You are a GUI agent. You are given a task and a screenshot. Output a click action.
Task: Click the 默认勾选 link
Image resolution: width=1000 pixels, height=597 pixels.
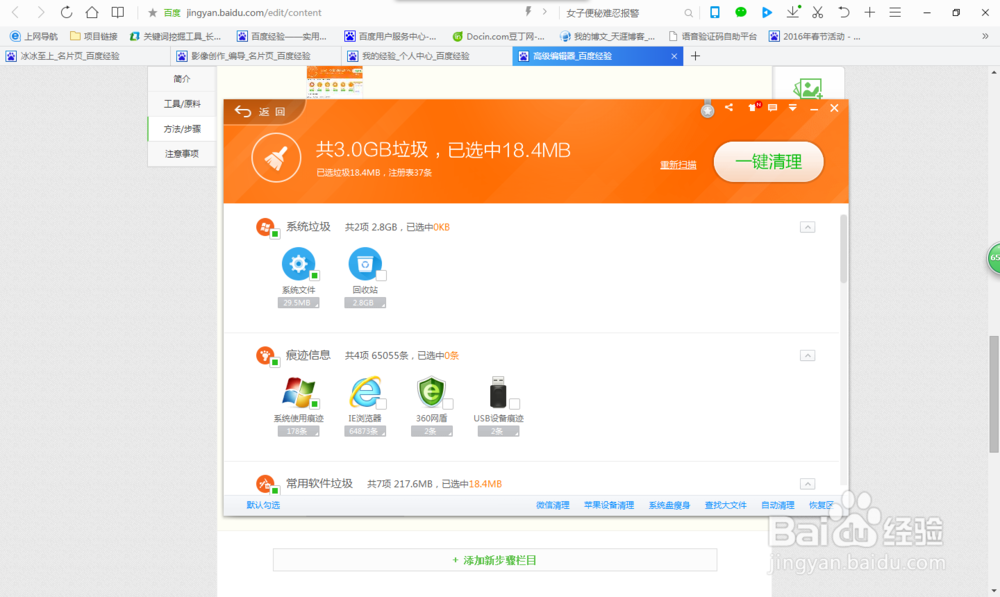pyautogui.click(x=263, y=505)
